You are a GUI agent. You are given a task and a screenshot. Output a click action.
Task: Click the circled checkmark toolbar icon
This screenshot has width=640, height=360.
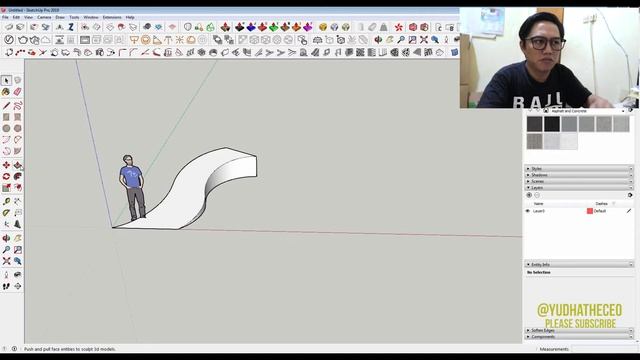point(9,40)
